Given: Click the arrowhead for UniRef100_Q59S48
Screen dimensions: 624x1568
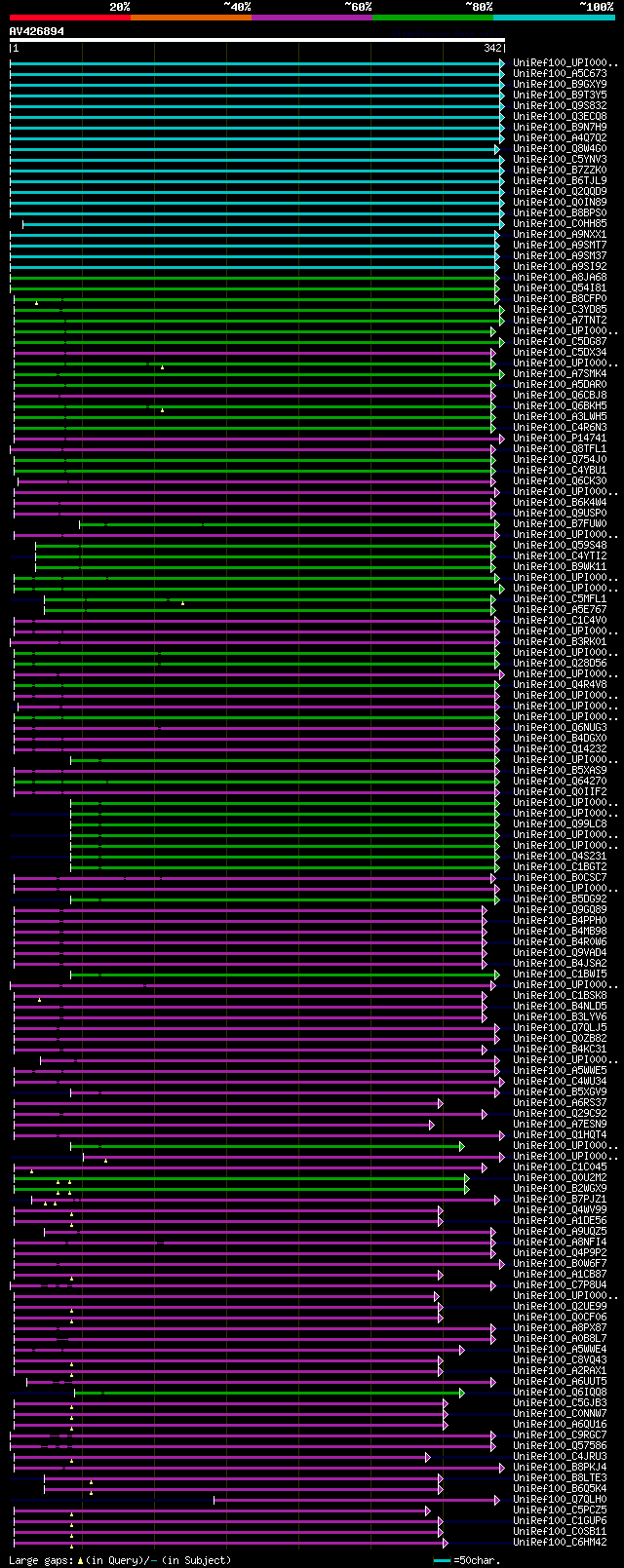Looking at the screenshot, I should [493, 545].
